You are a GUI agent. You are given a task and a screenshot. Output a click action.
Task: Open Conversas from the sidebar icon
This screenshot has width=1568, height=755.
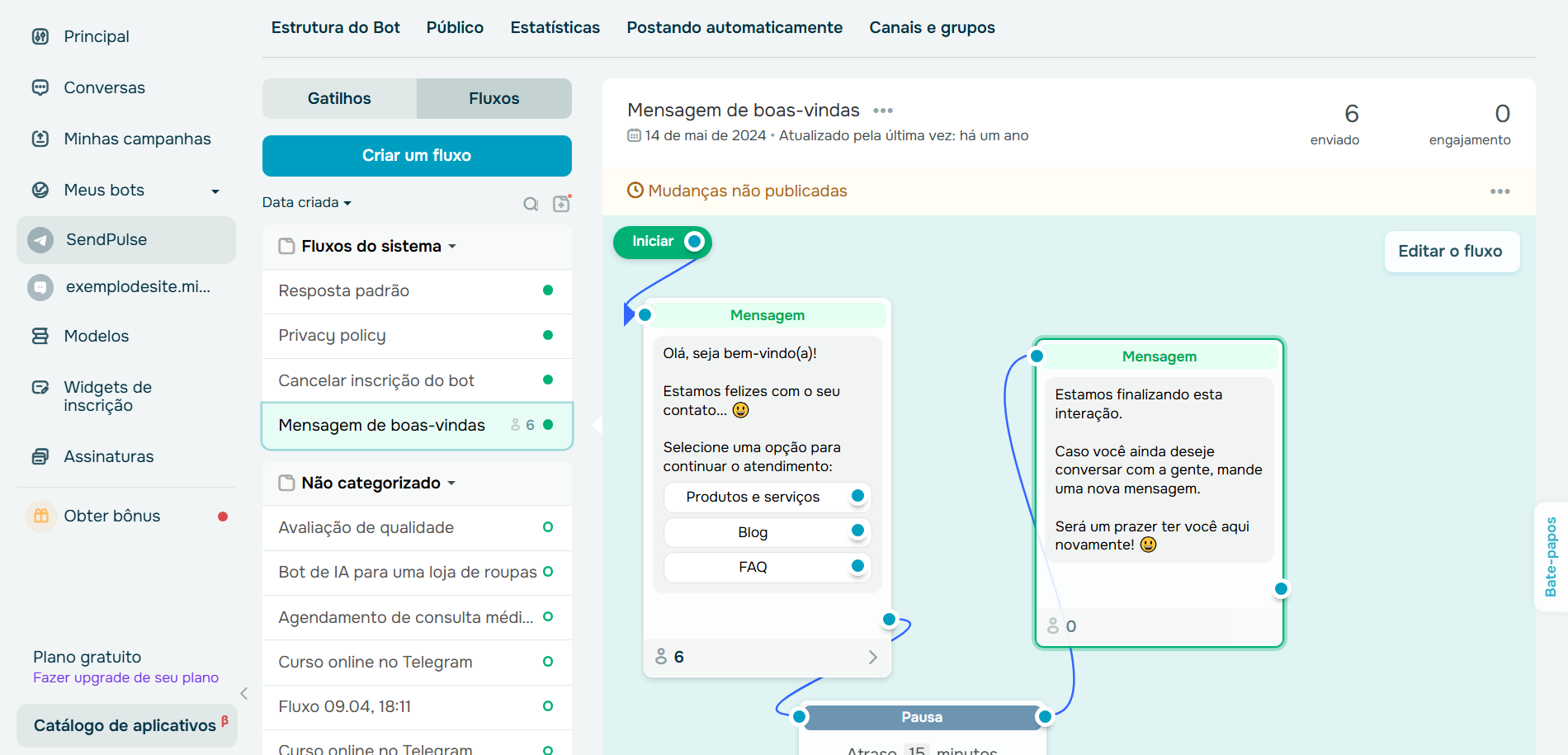tap(40, 87)
